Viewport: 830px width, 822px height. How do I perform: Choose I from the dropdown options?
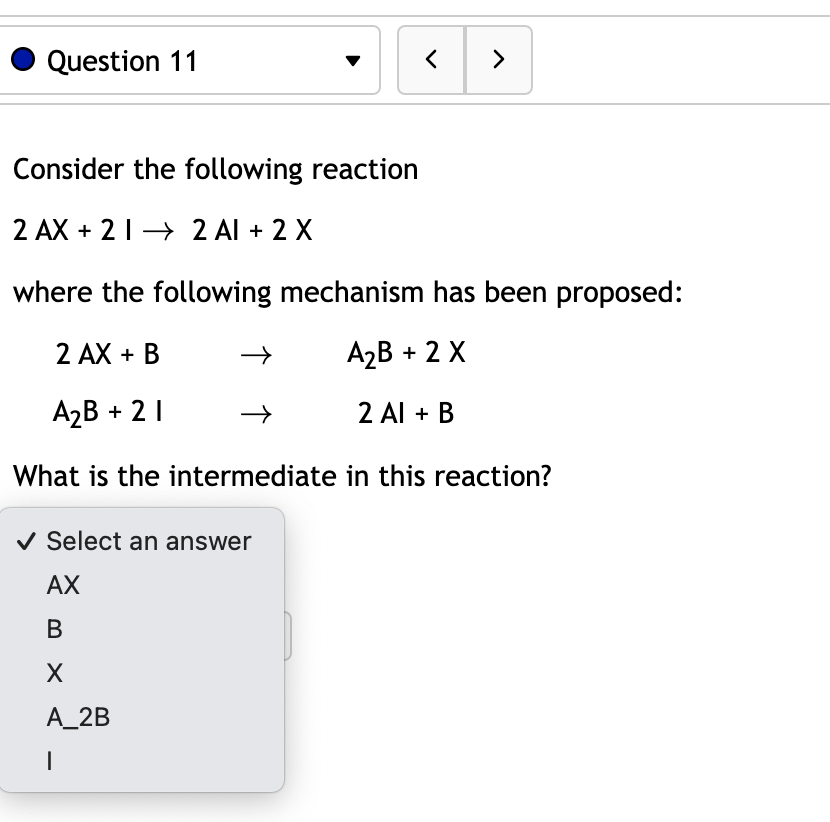[48, 760]
